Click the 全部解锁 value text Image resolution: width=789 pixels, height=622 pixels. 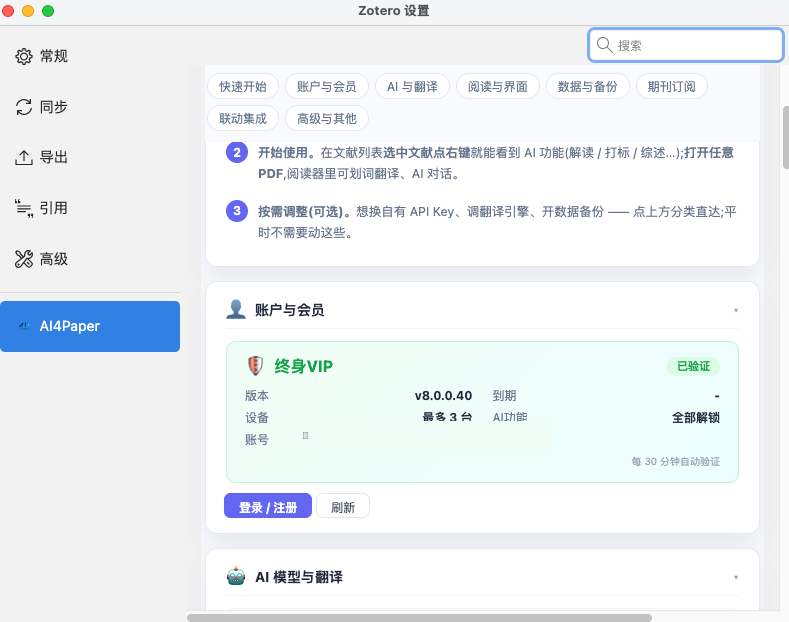point(696,417)
